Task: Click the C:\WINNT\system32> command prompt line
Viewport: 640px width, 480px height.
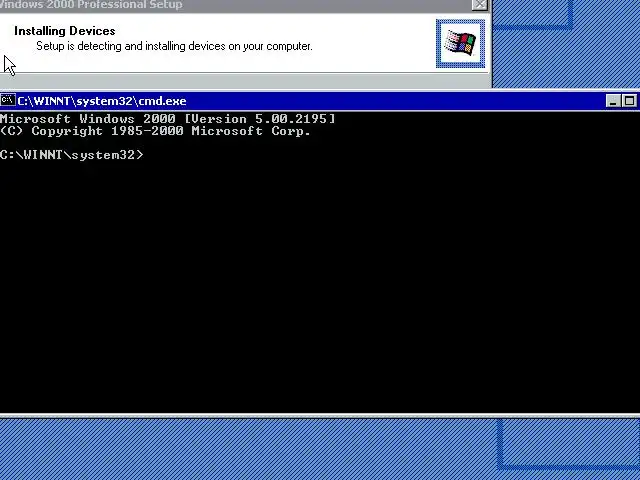Action: click(x=72, y=155)
